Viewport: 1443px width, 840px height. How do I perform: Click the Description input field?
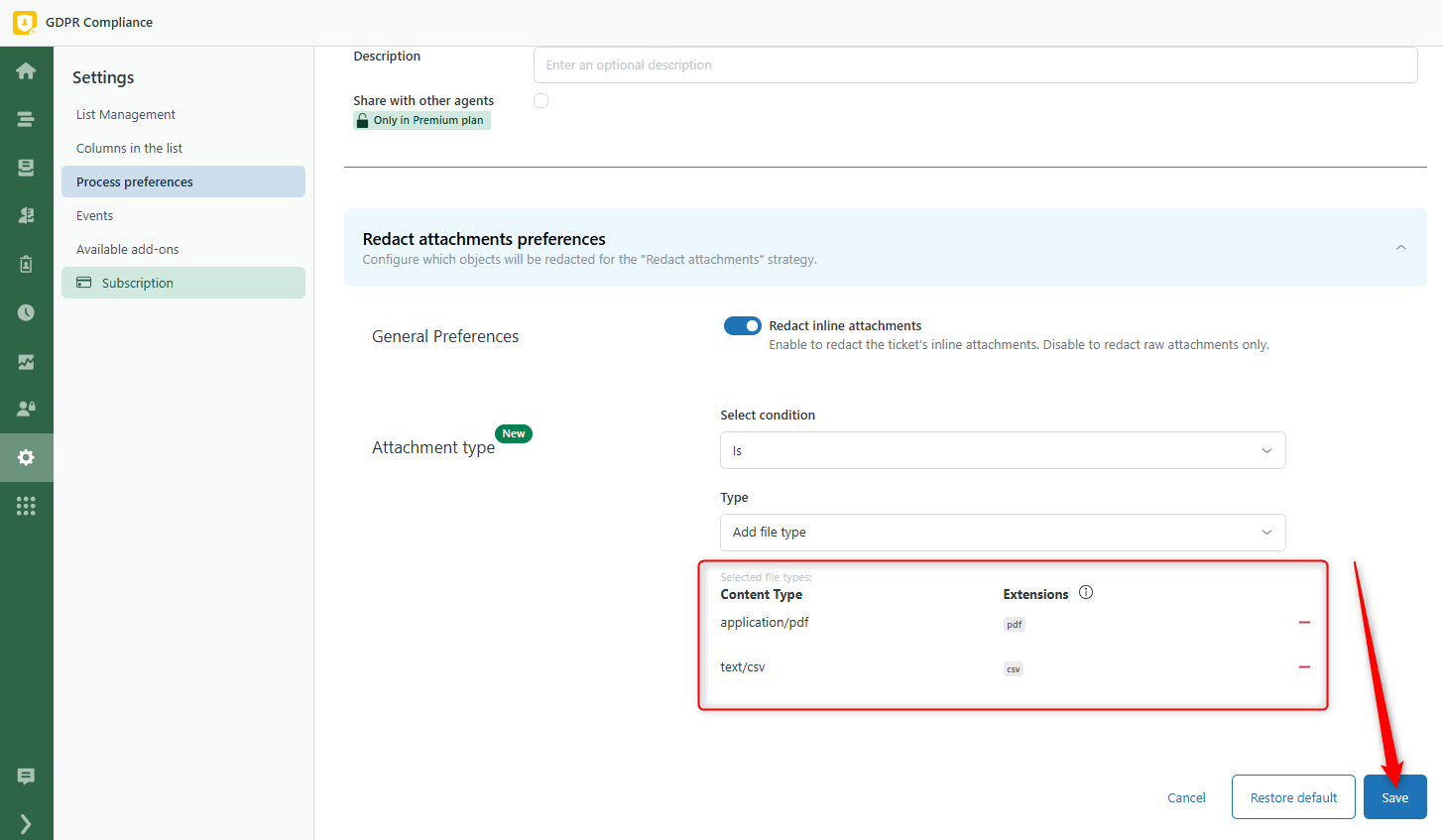point(975,65)
